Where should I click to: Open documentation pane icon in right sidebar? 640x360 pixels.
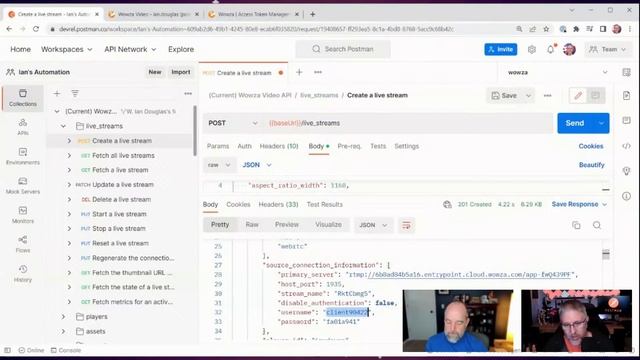coord(627,96)
